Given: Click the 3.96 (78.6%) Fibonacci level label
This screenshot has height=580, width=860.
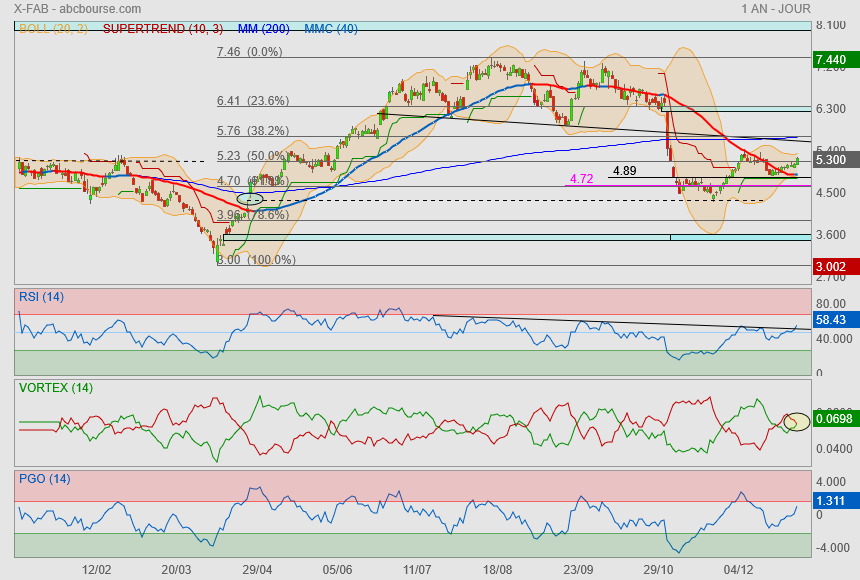Looking at the screenshot, I should [253, 215].
